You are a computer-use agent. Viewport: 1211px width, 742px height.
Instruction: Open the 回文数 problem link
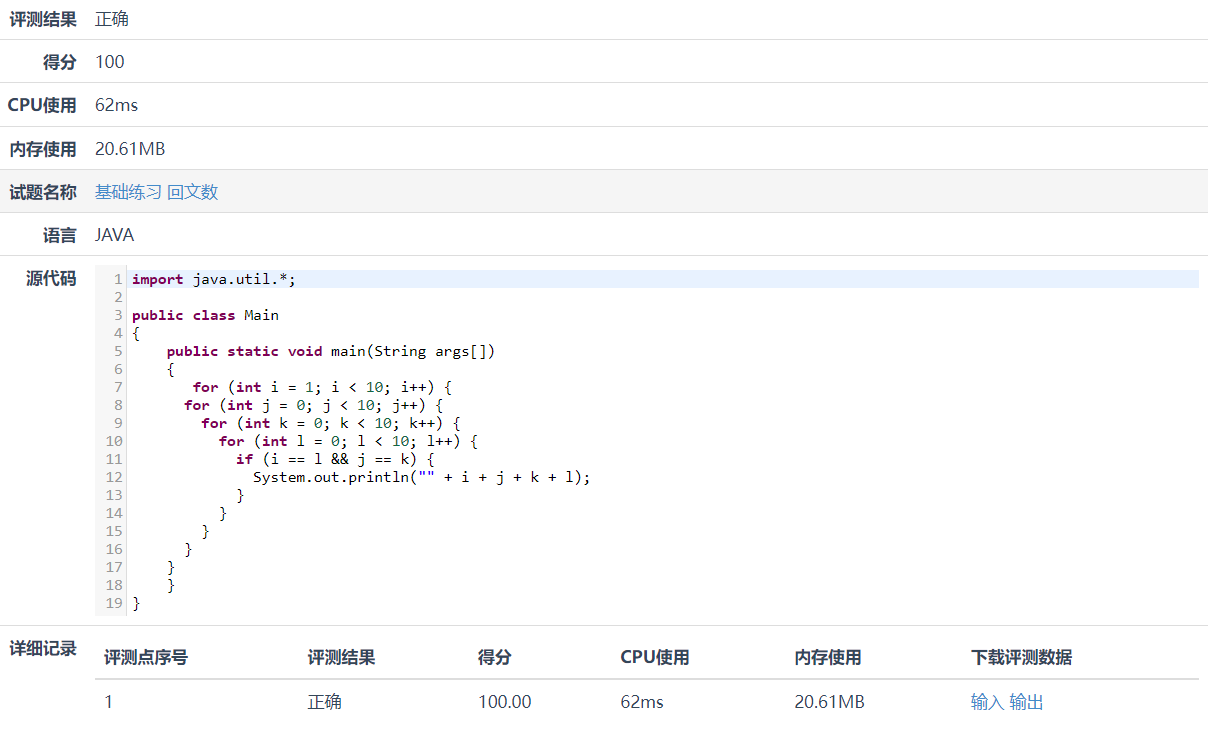click(x=193, y=192)
